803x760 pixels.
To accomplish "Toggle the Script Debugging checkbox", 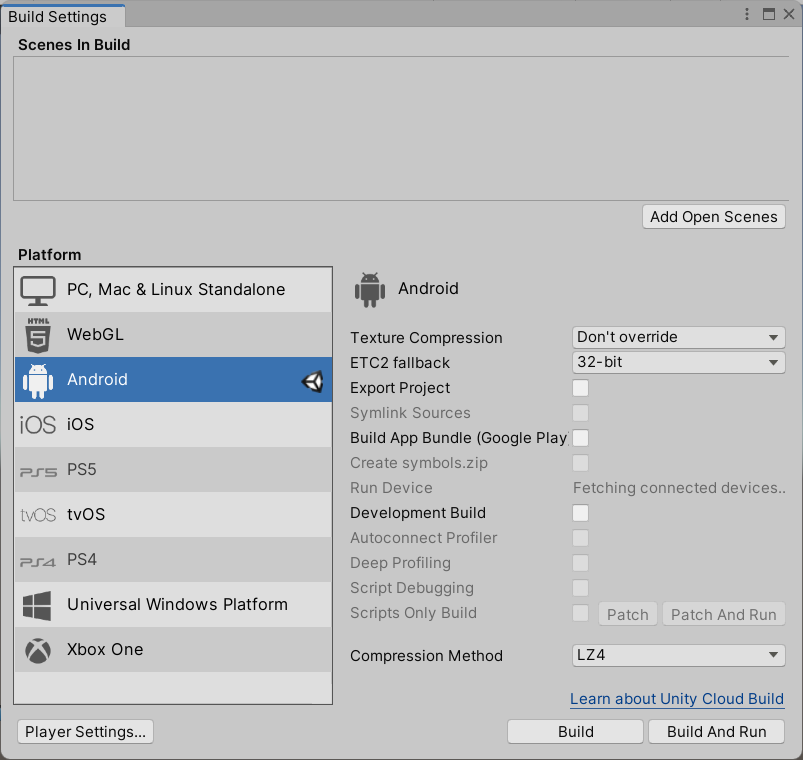I will point(580,588).
